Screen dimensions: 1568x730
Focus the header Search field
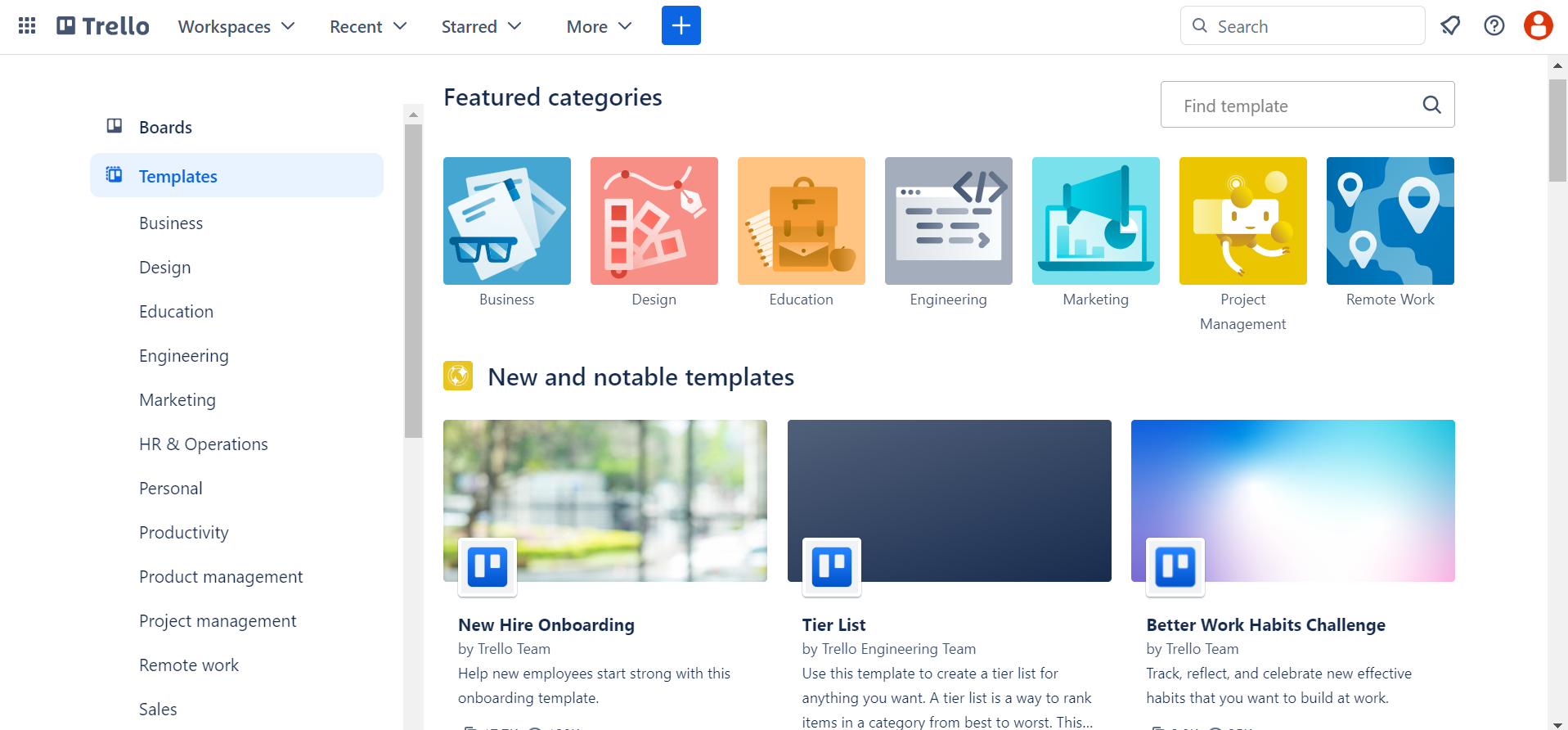click(1303, 26)
